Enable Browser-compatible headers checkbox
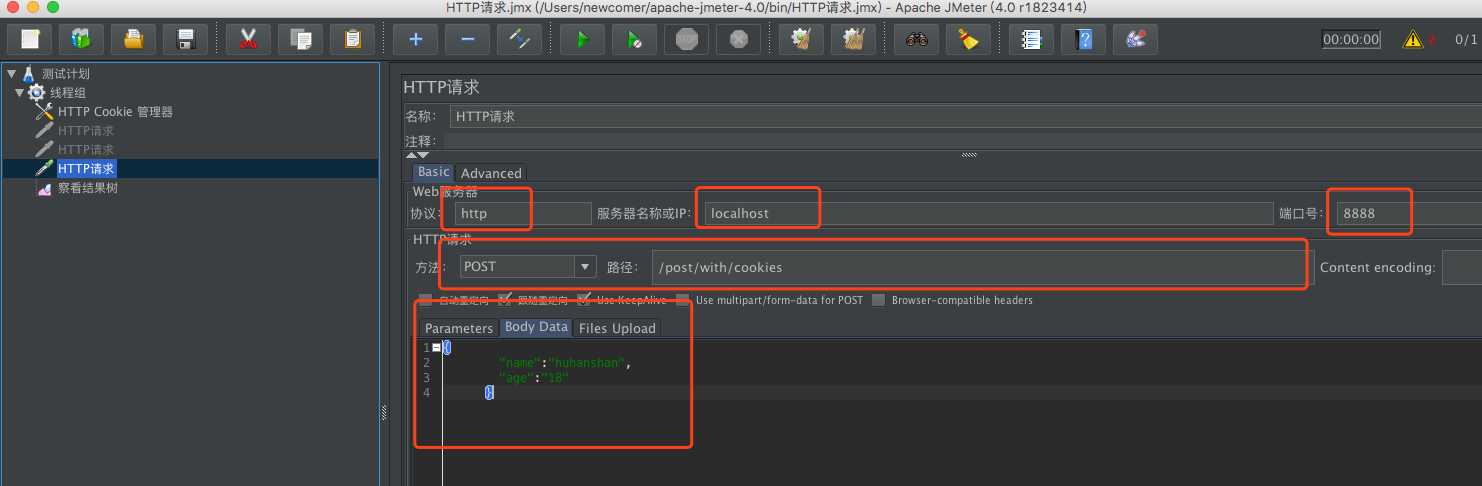Image resolution: width=1482 pixels, height=486 pixels. [879, 300]
